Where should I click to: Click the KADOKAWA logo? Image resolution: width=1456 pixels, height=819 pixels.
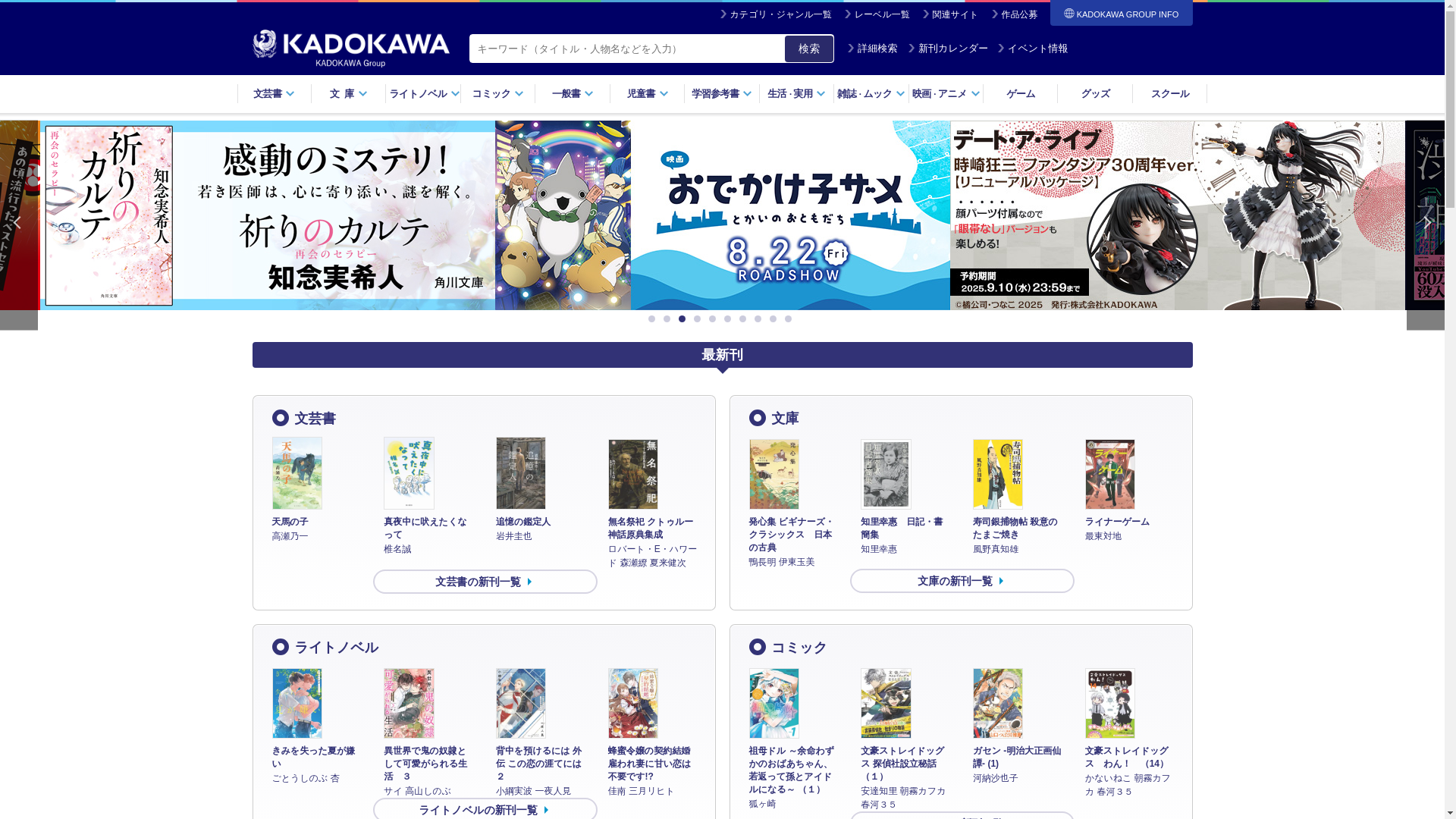point(350,49)
